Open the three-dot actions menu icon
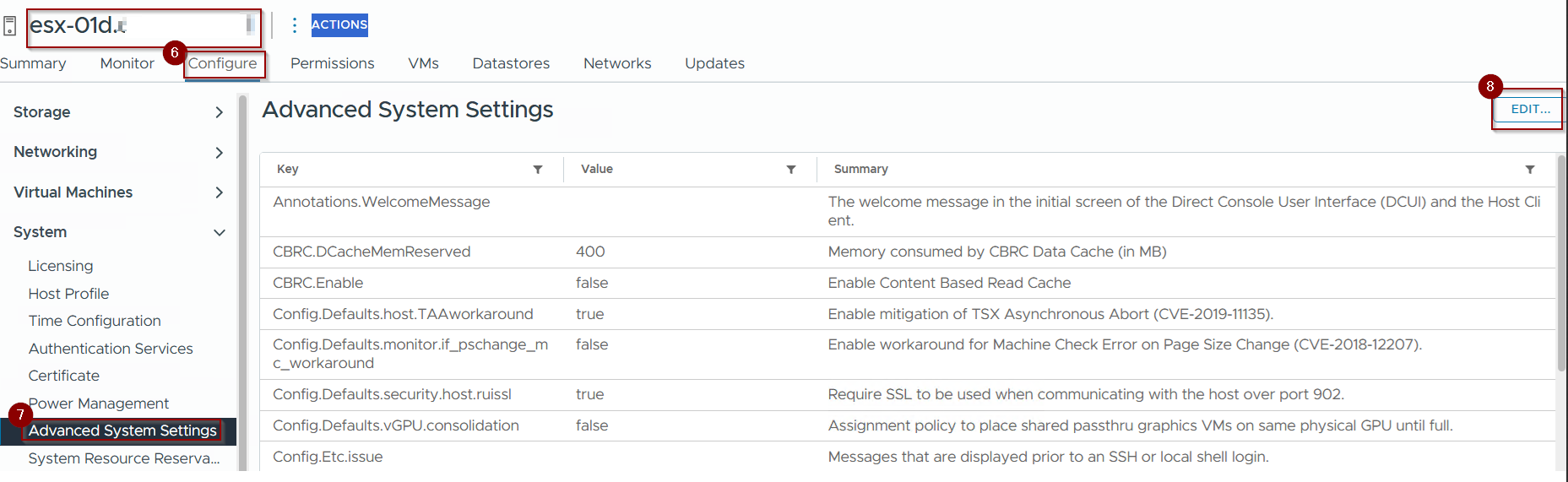The height and width of the screenshot is (482, 1568). 294,25
